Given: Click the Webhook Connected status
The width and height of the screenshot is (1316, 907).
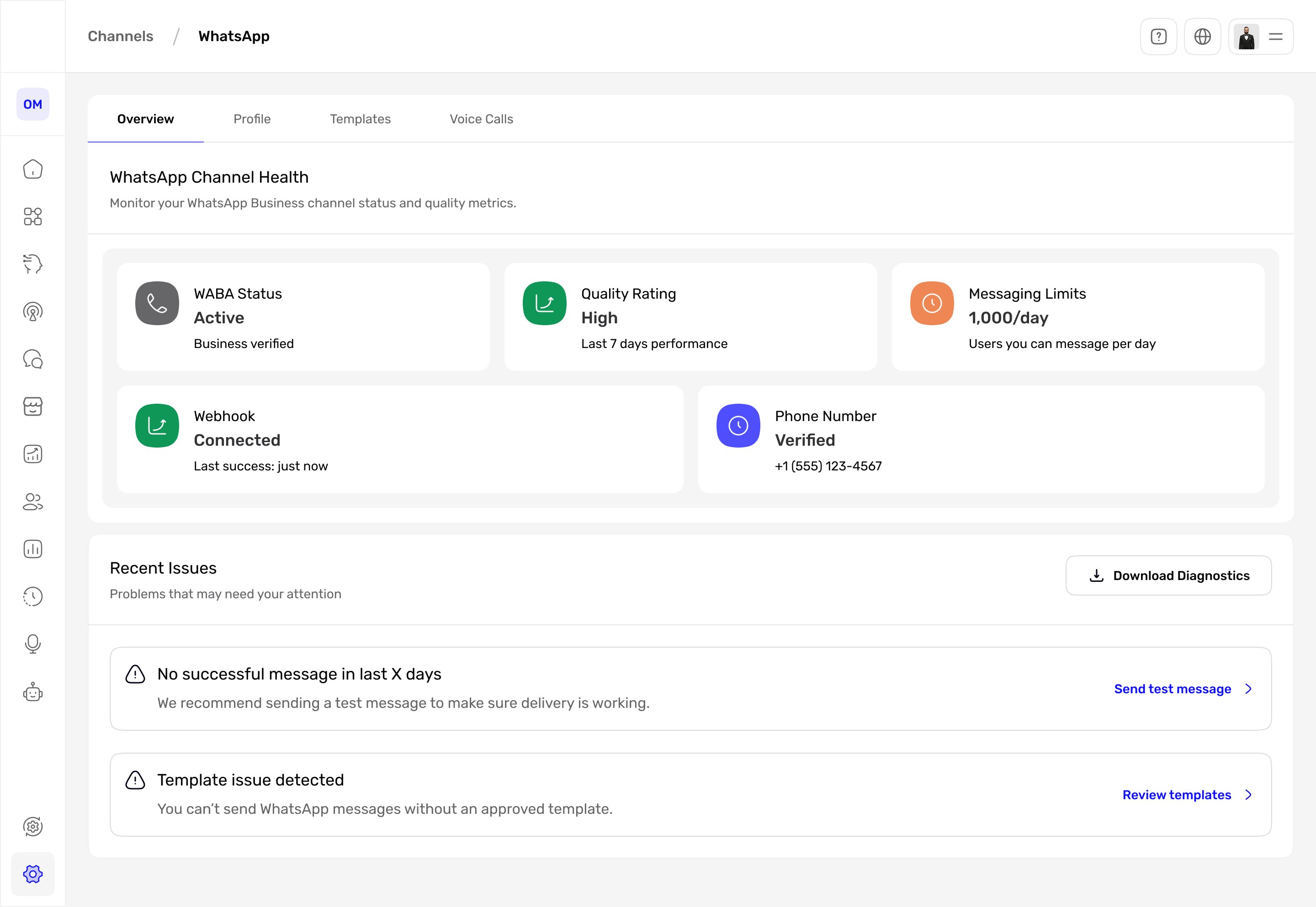Looking at the screenshot, I should pos(237,440).
